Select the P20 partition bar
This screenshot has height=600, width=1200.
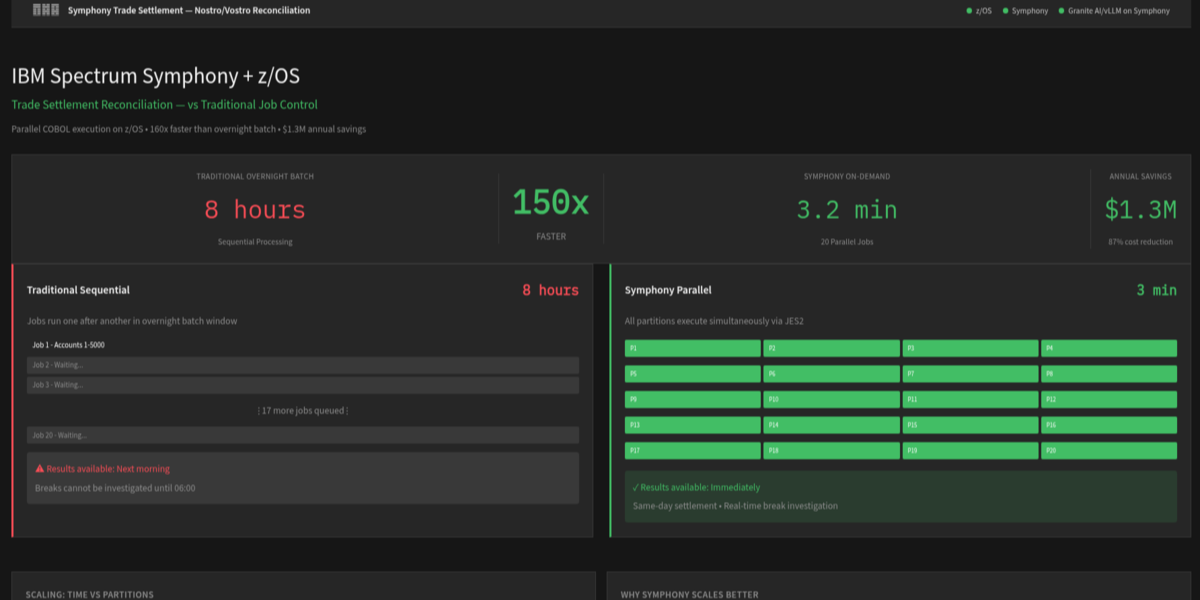click(1108, 451)
